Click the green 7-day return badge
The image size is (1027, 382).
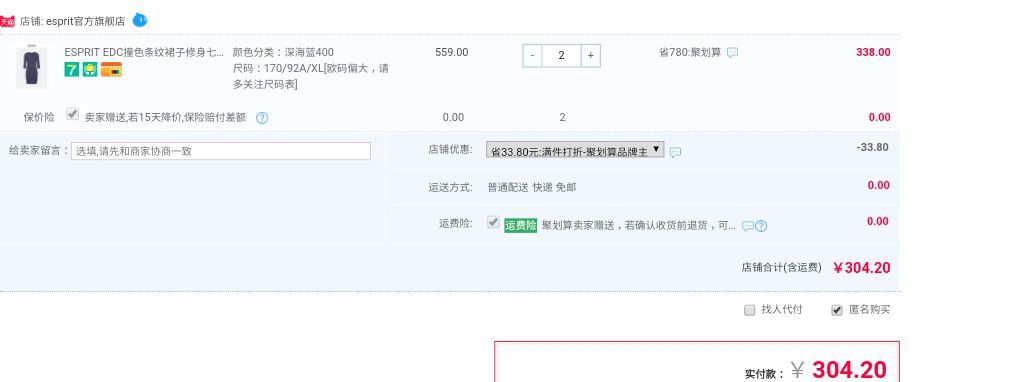(71, 69)
